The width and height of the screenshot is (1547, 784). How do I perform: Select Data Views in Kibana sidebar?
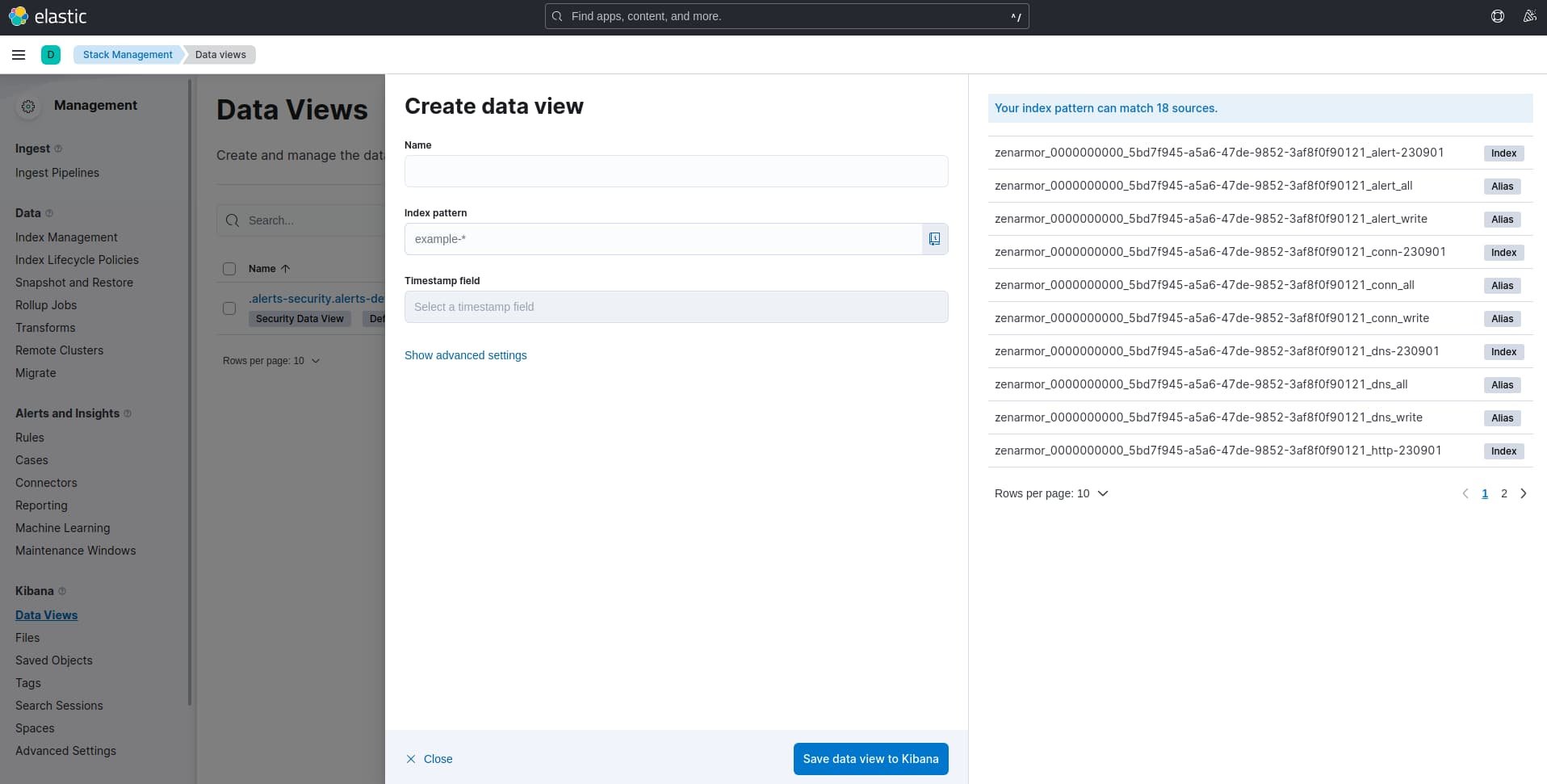(x=46, y=615)
